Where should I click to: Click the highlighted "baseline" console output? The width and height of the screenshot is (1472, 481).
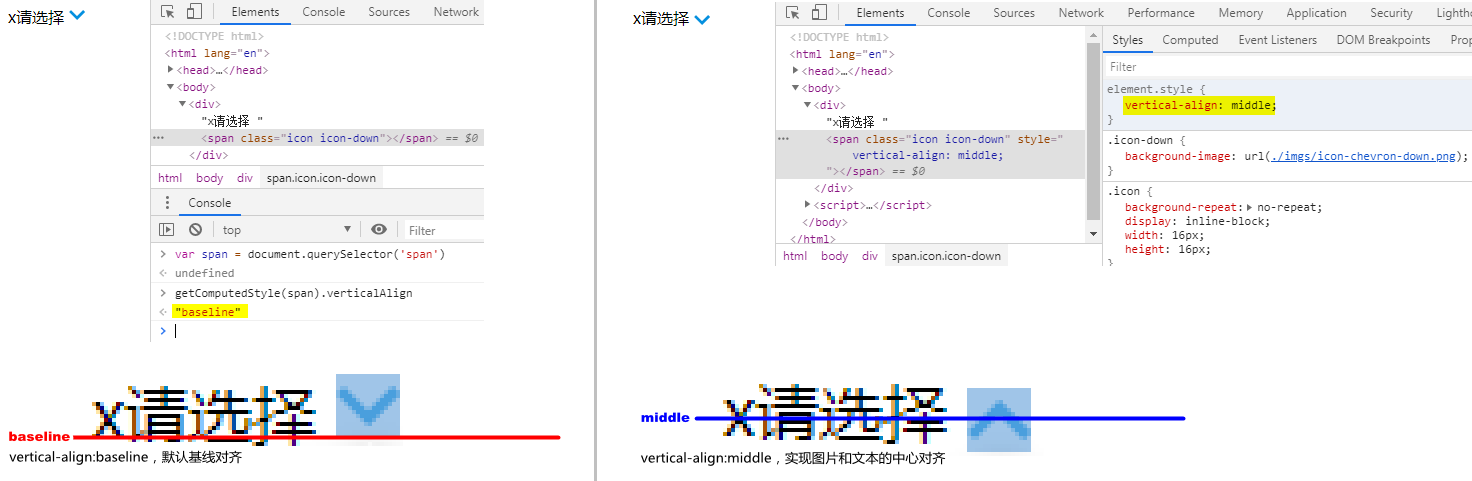click(210, 312)
